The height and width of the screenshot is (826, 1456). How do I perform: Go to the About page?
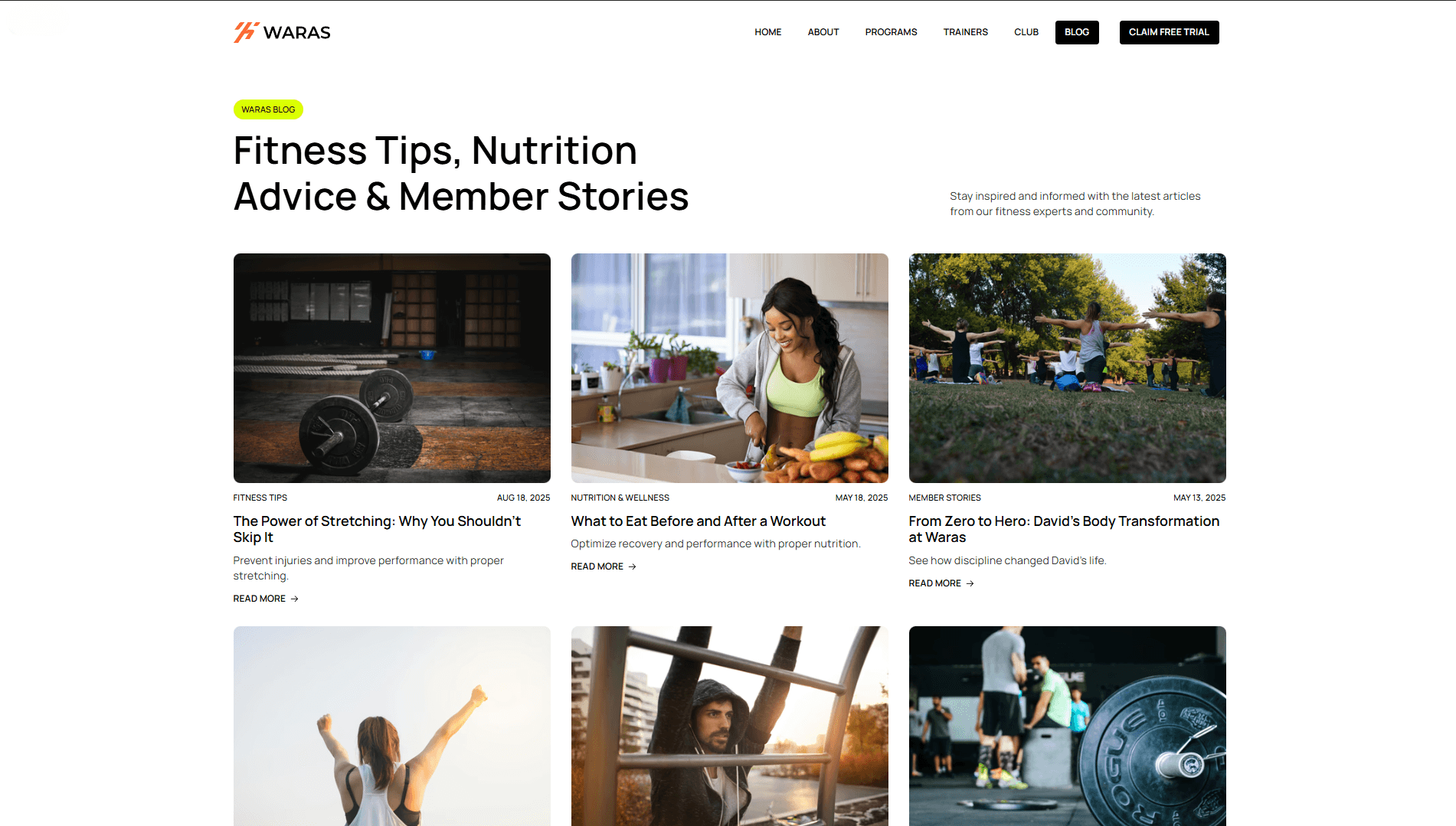[823, 32]
